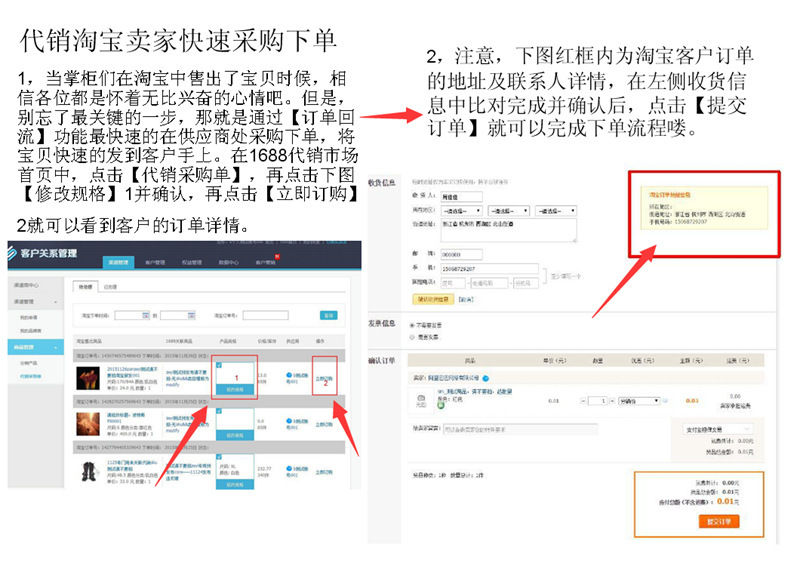Image resolution: width=800 pixels, height=566 pixels.
Task: Click the buyer message input field
Action: (520, 429)
